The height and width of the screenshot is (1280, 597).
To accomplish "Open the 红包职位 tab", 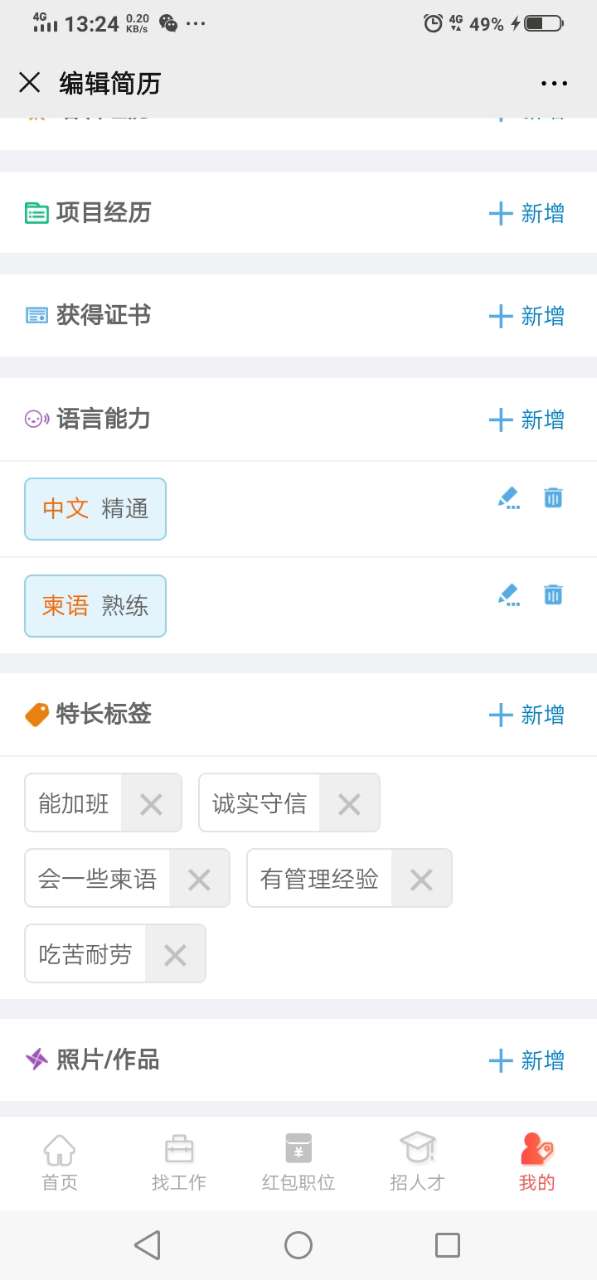I will (x=298, y=1162).
